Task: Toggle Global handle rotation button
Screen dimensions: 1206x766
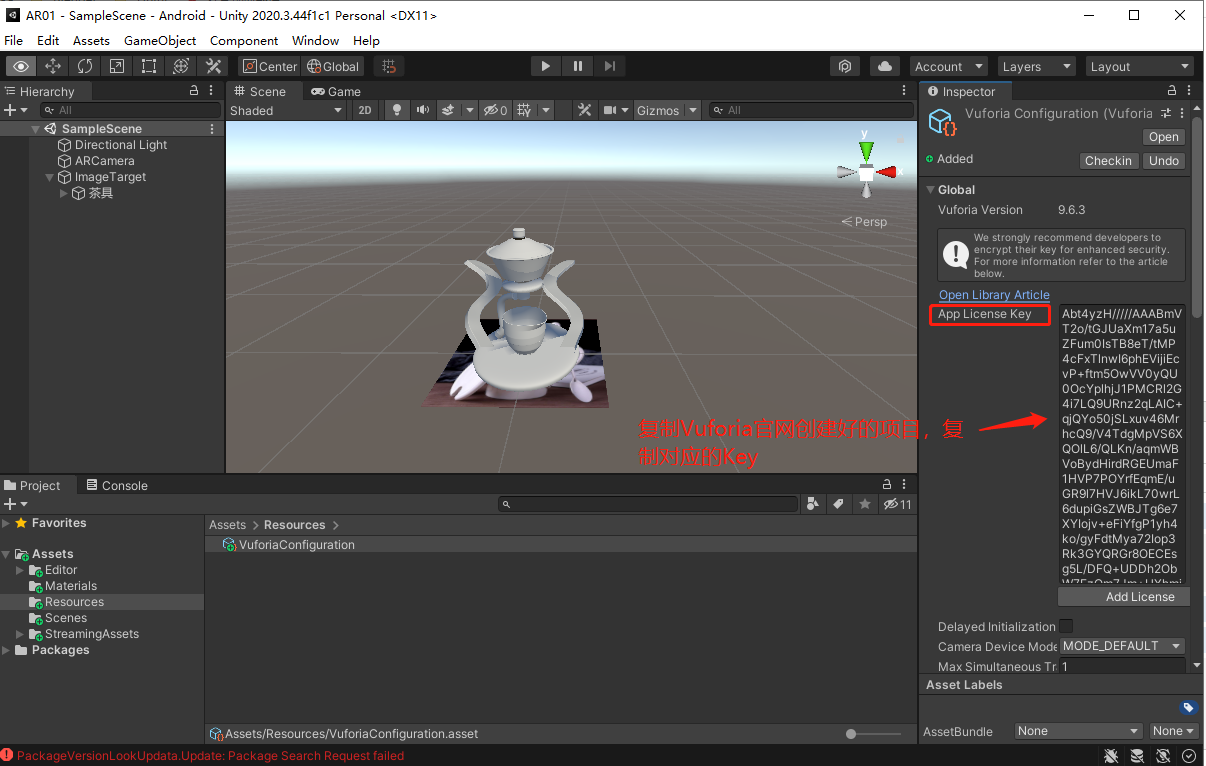Action: [x=333, y=66]
